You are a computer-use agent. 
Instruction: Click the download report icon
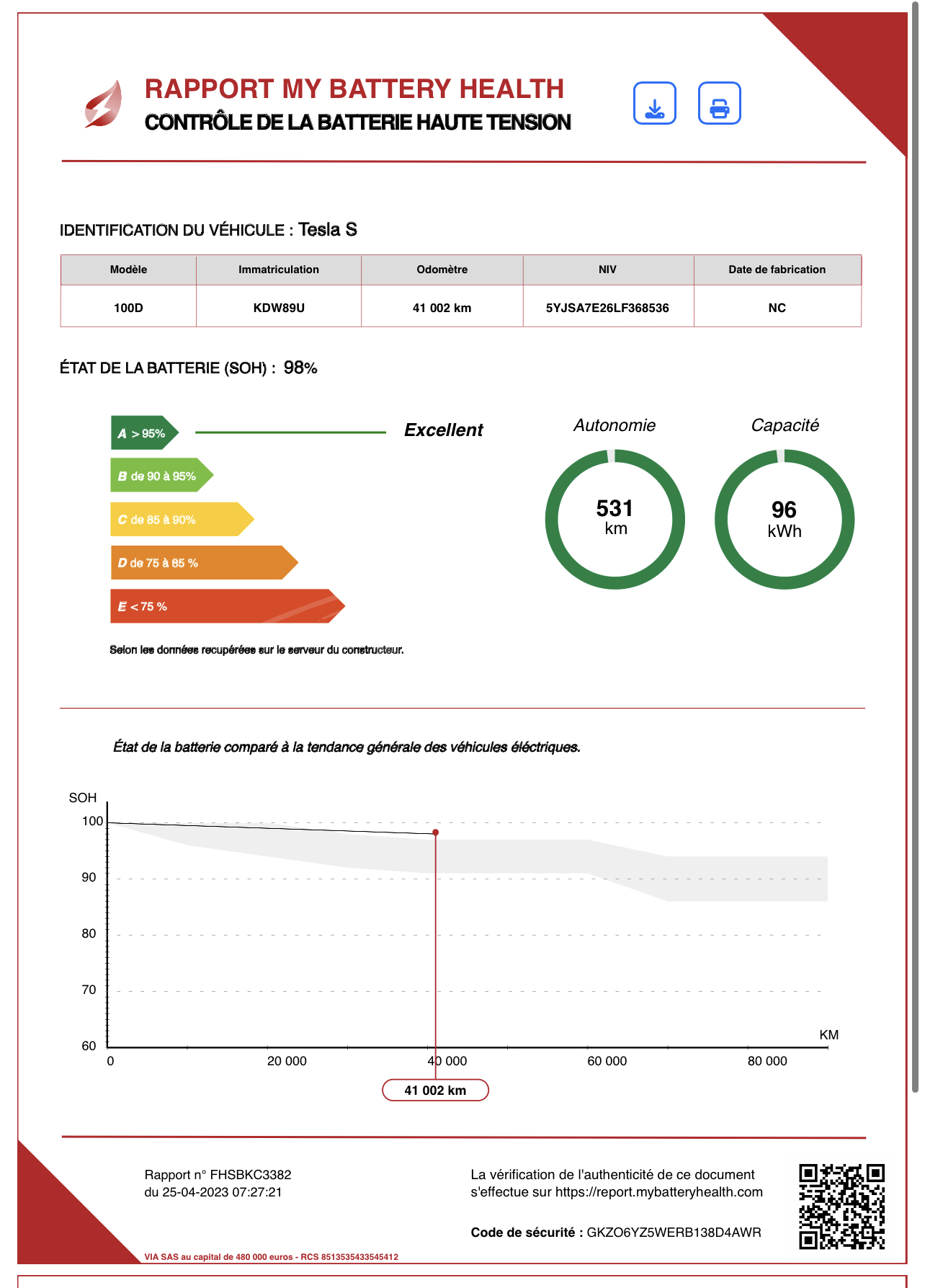(x=654, y=103)
